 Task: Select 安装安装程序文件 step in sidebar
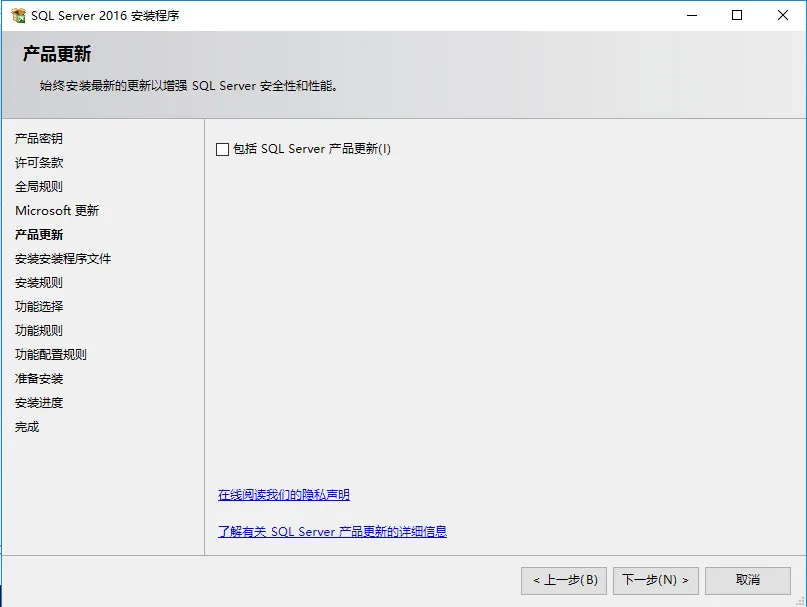(63, 258)
